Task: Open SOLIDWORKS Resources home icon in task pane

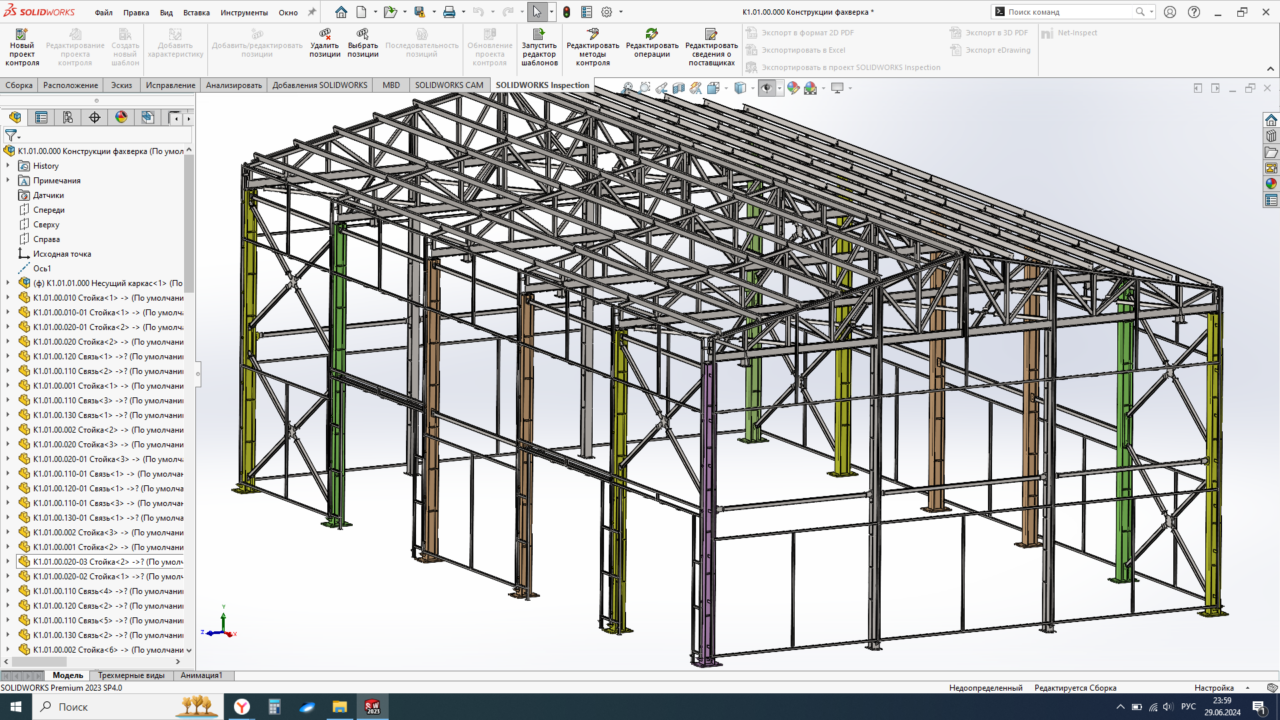Action: [x=1271, y=120]
